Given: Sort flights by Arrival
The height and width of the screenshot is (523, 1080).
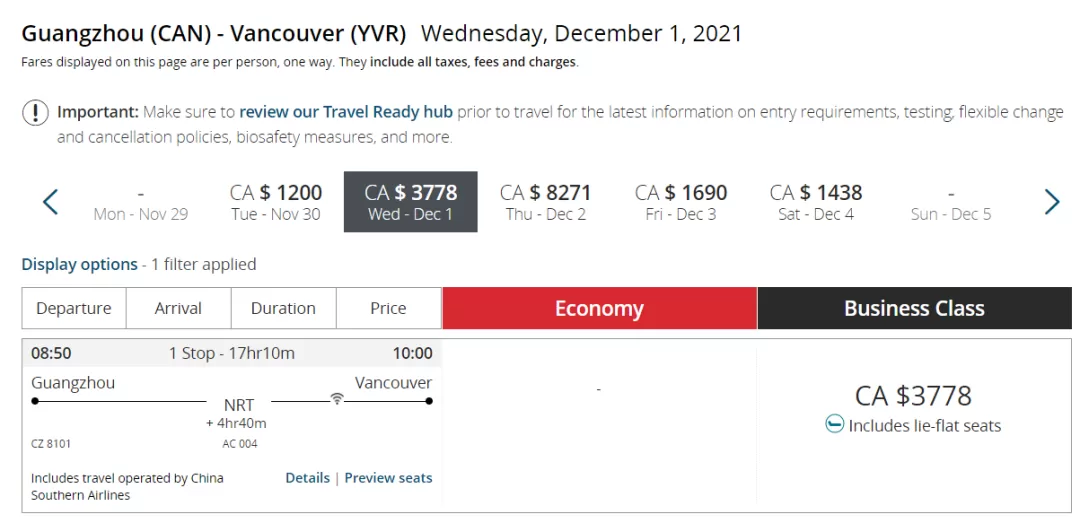Looking at the screenshot, I should (x=178, y=308).
